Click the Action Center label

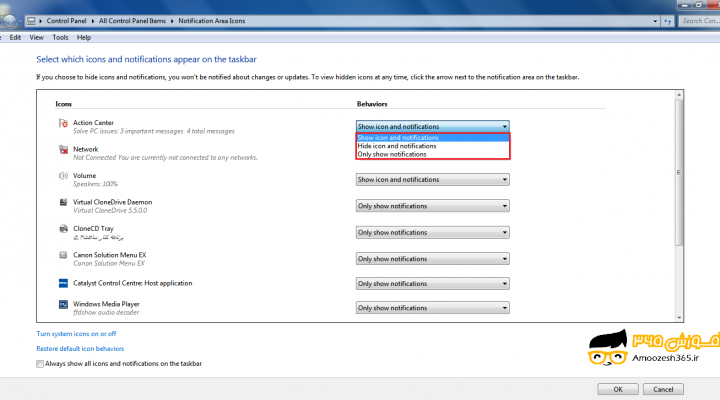[x=93, y=123]
